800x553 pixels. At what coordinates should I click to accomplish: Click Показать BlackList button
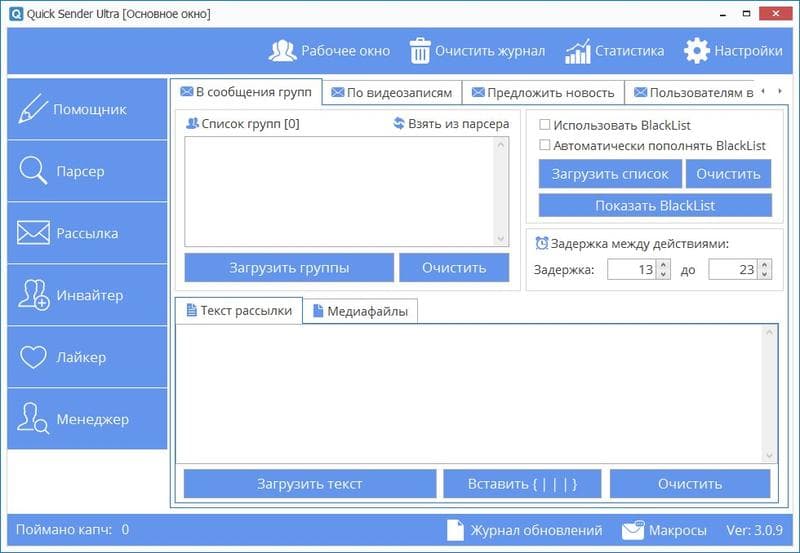pyautogui.click(x=655, y=206)
